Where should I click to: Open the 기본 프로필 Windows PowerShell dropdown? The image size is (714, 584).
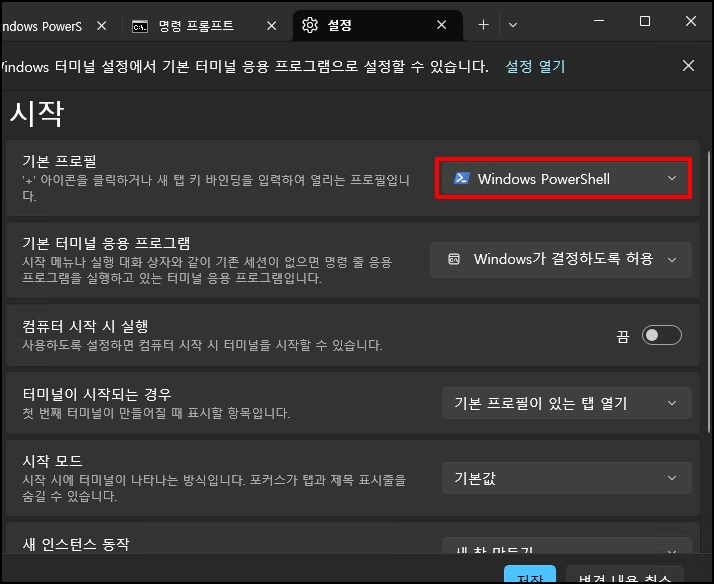pyautogui.click(x=564, y=178)
